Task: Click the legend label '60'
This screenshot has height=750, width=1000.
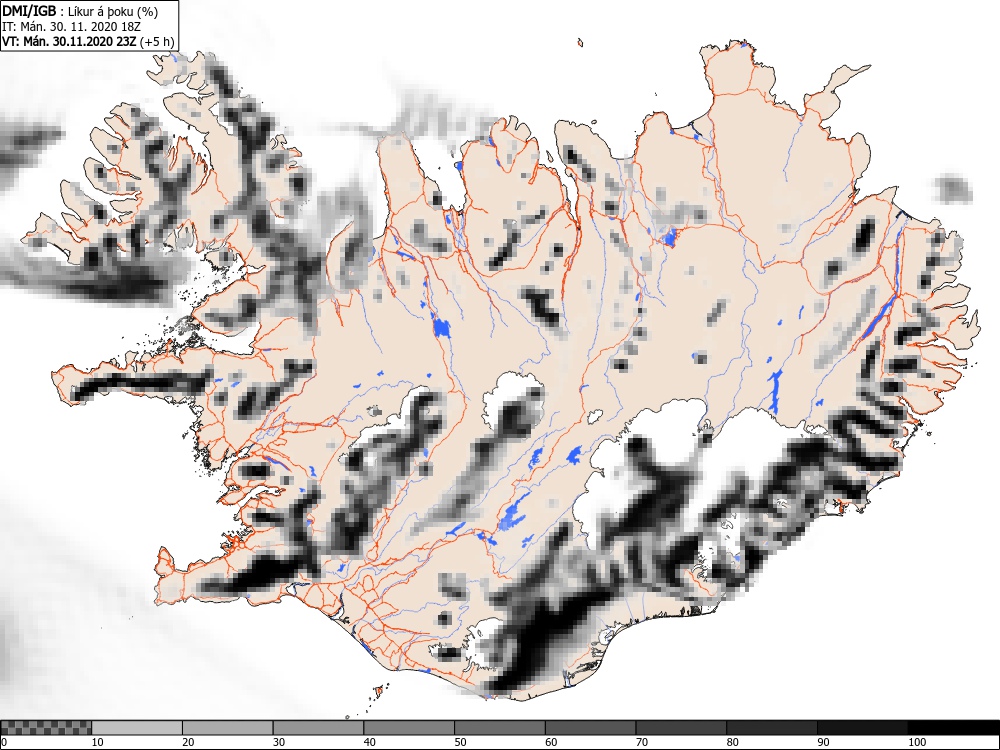Action: pyautogui.click(x=550, y=742)
